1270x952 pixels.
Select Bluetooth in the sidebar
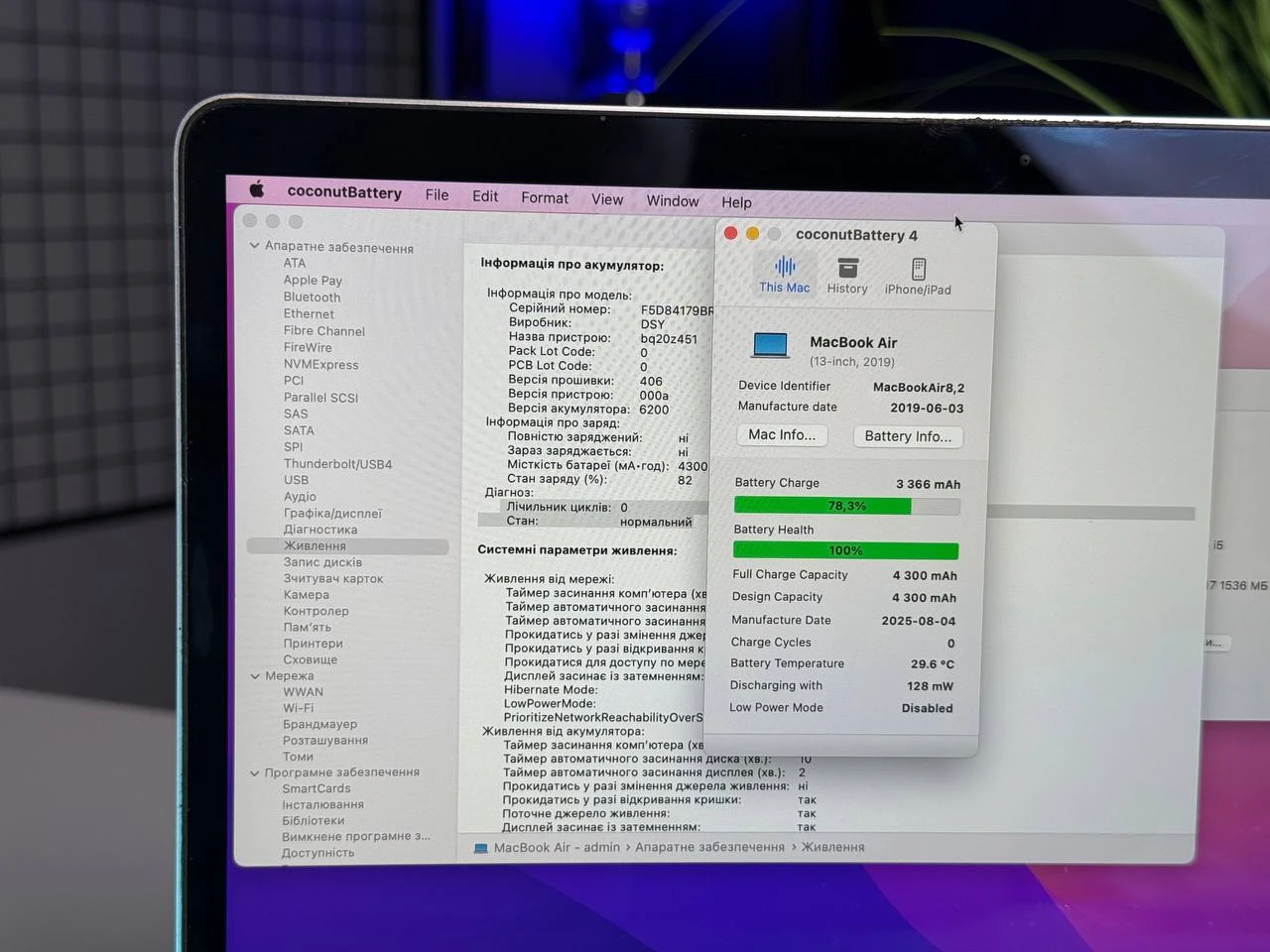[312, 297]
